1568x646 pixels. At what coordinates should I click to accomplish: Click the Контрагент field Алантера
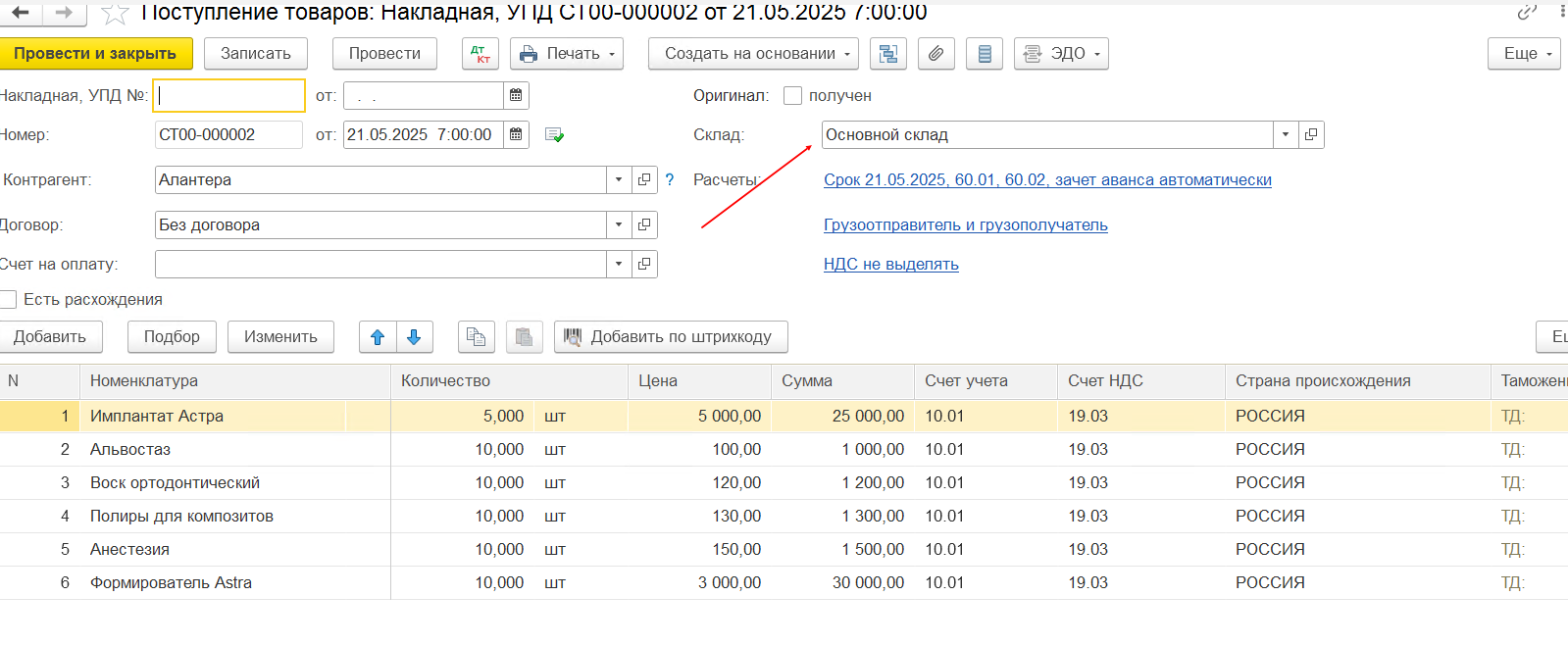(380, 179)
